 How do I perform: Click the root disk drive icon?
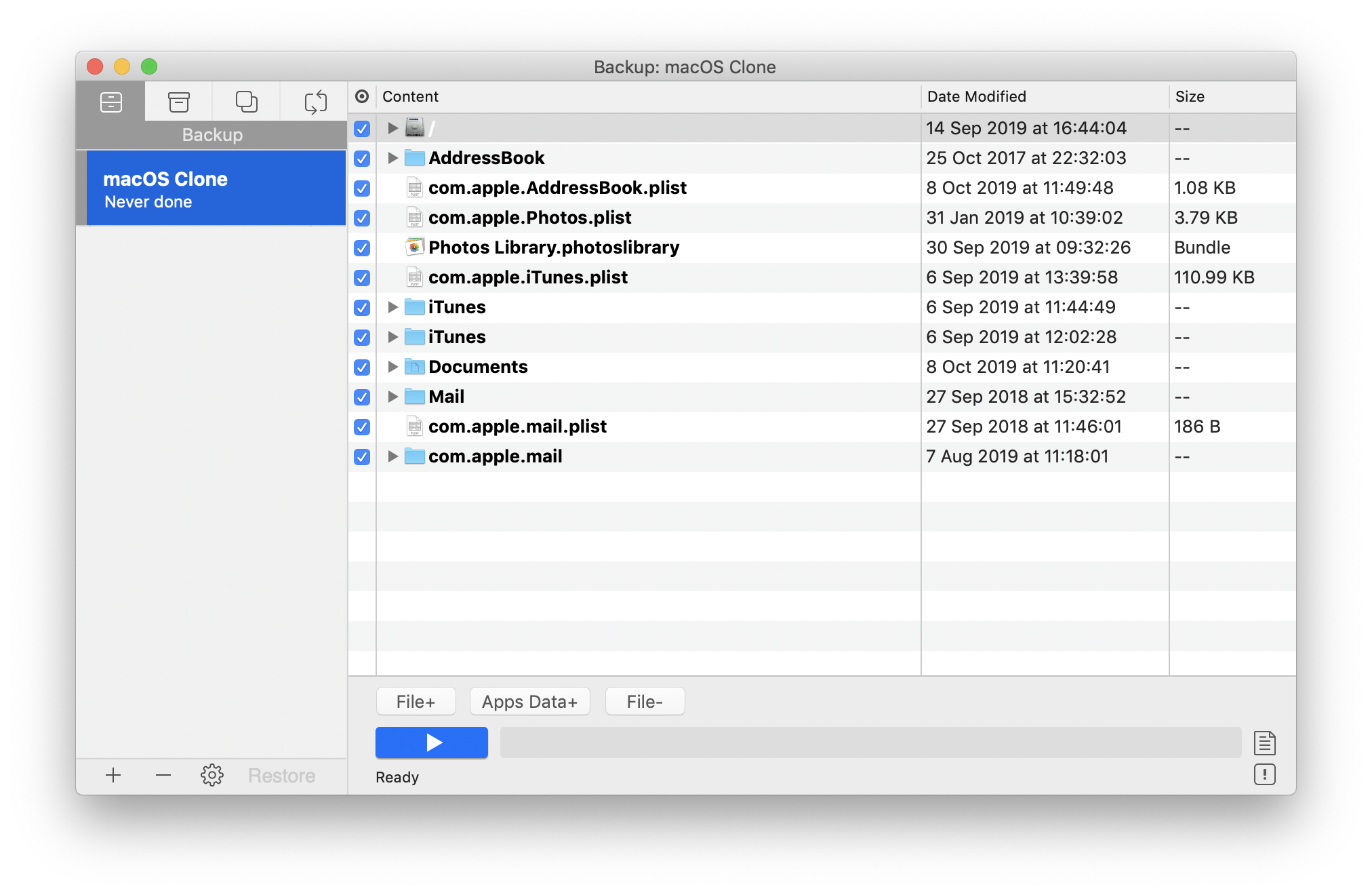click(415, 127)
